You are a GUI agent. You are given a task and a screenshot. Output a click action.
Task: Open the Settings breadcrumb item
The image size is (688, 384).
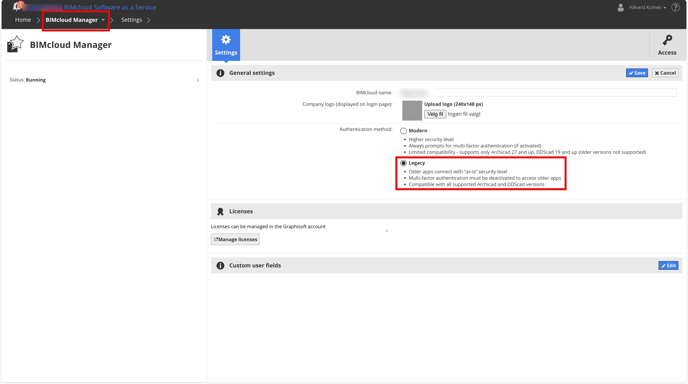(132, 20)
